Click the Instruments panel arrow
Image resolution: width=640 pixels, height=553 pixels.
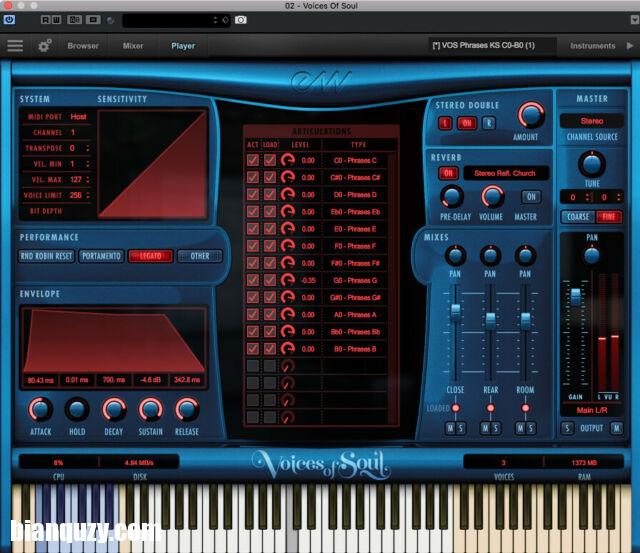tap(630, 46)
